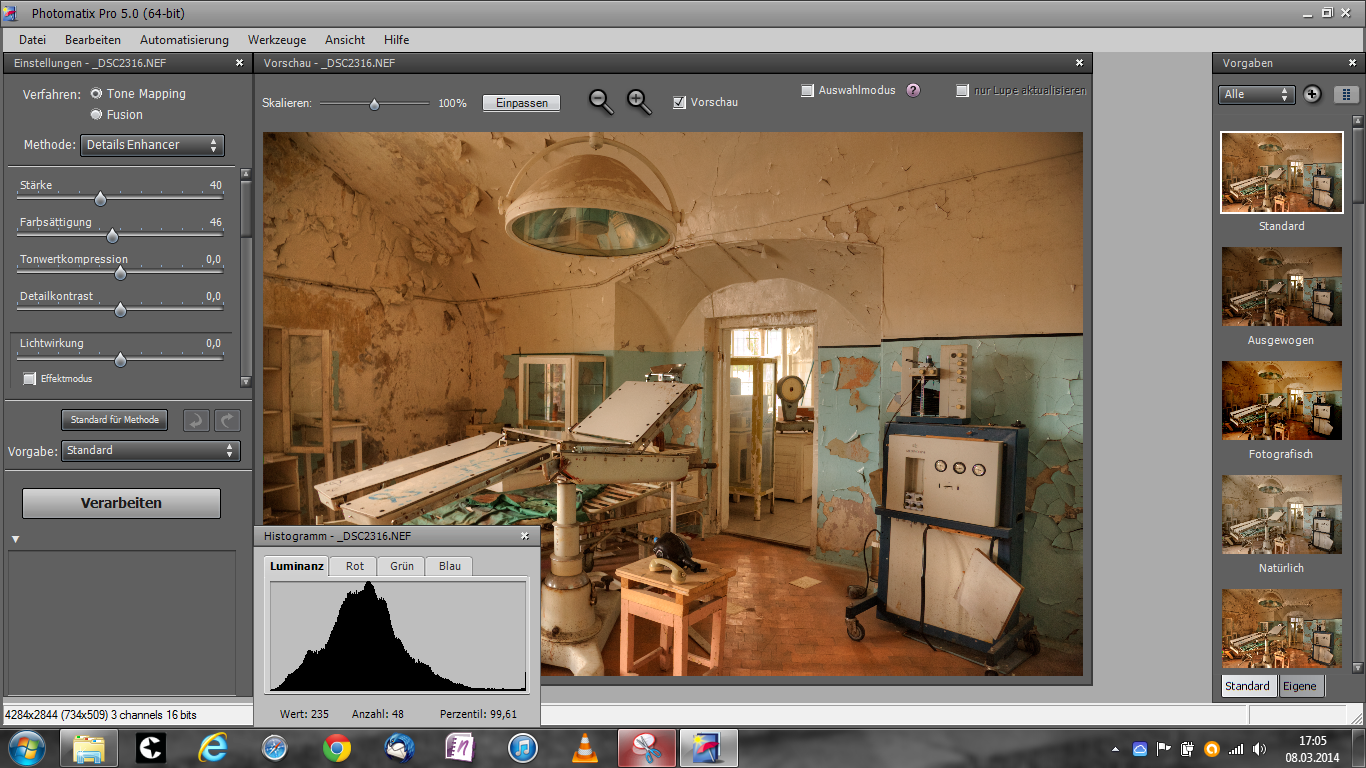Open Thunderbird mail in the taskbar
This screenshot has width=1366, height=768.
[x=399, y=747]
